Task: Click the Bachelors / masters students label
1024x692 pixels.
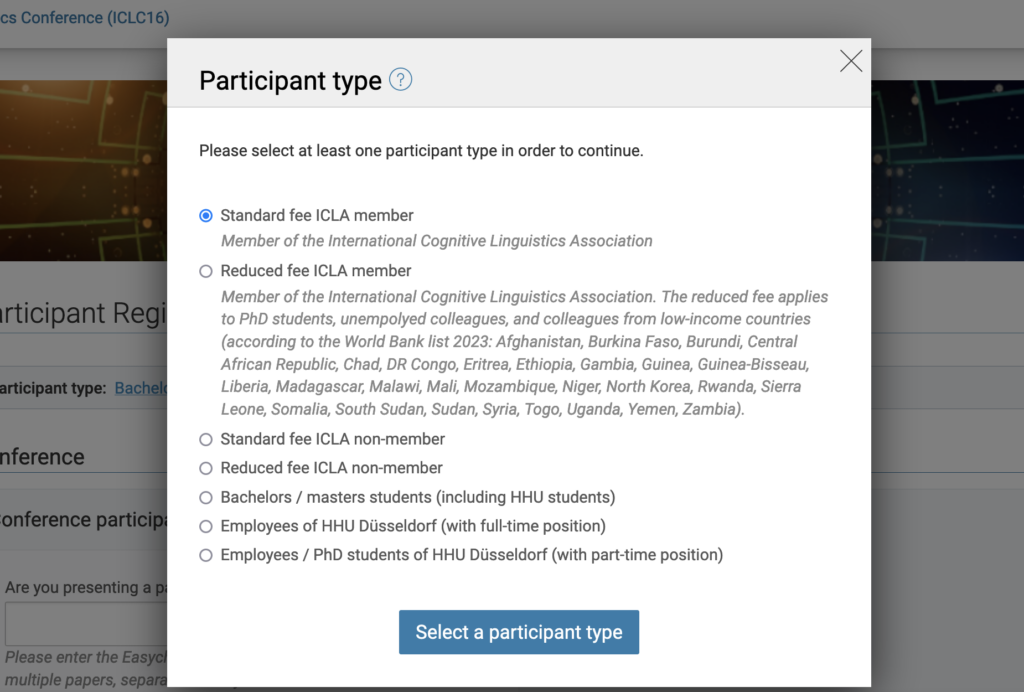Action: tap(418, 497)
